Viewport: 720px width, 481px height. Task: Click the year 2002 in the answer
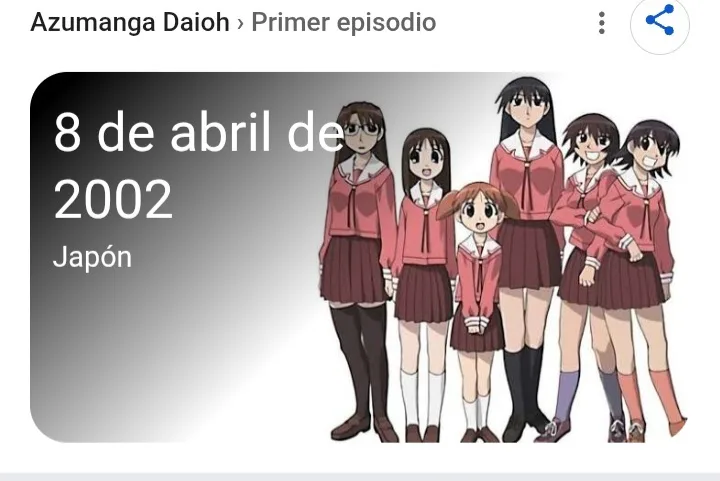[x=113, y=199]
